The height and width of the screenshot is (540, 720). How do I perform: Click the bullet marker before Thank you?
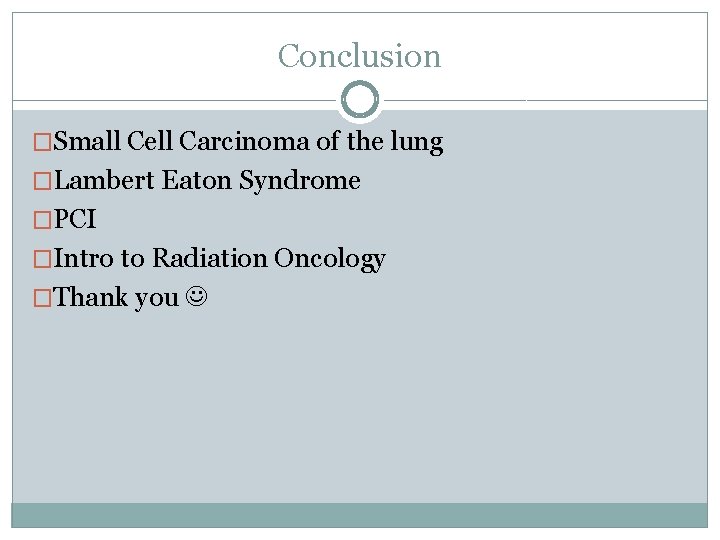[45, 298]
